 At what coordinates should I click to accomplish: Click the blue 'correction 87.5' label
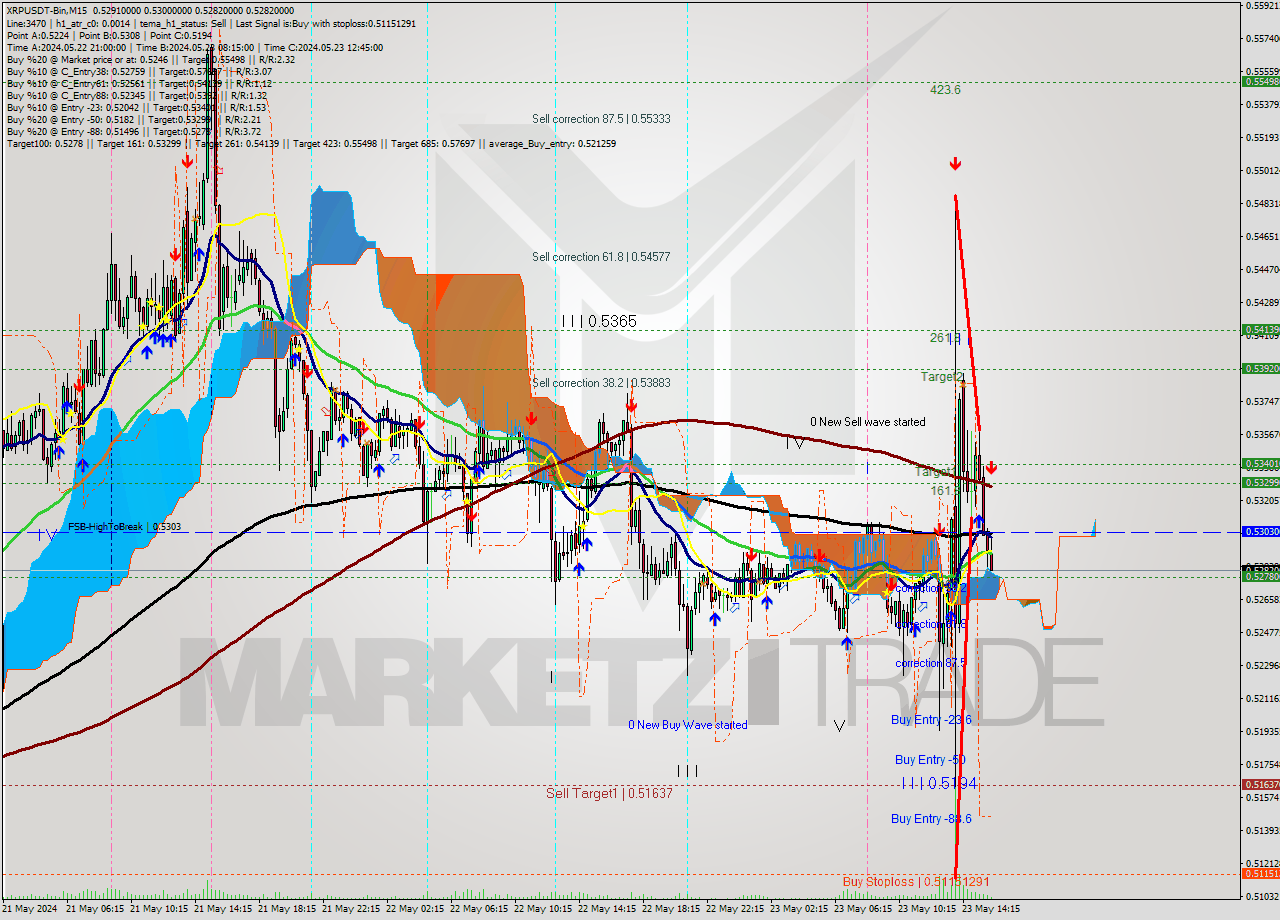coord(931,663)
